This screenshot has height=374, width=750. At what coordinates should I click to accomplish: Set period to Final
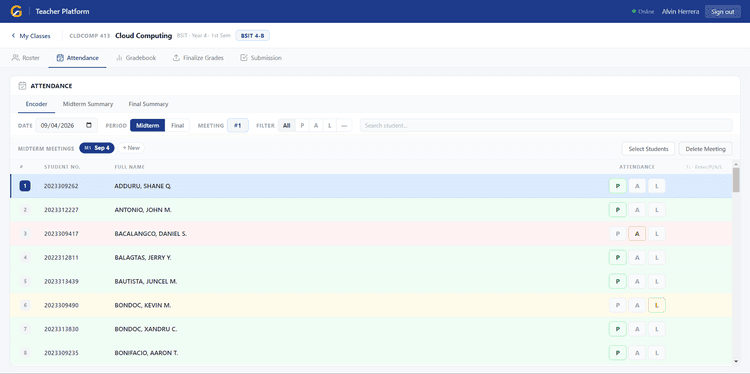[177, 126]
